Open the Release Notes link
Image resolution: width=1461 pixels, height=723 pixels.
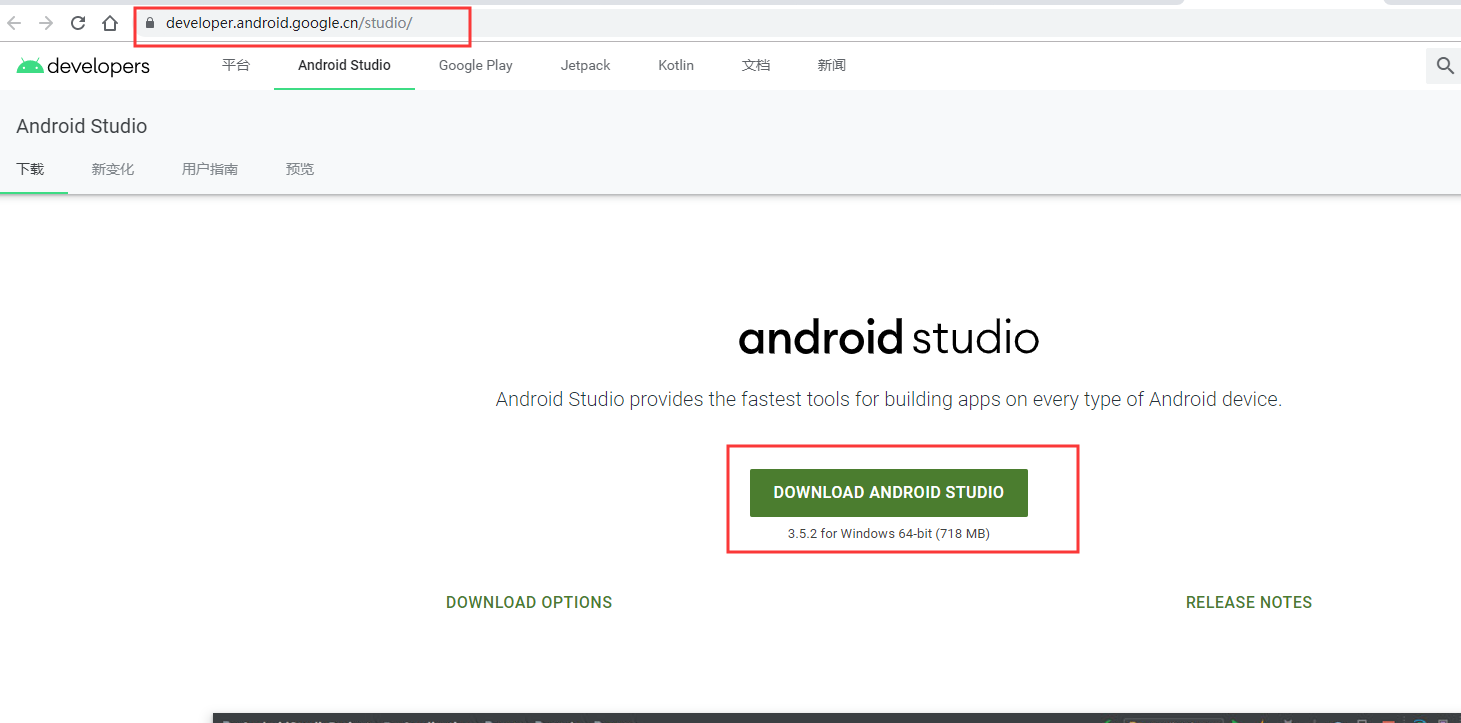point(1249,602)
